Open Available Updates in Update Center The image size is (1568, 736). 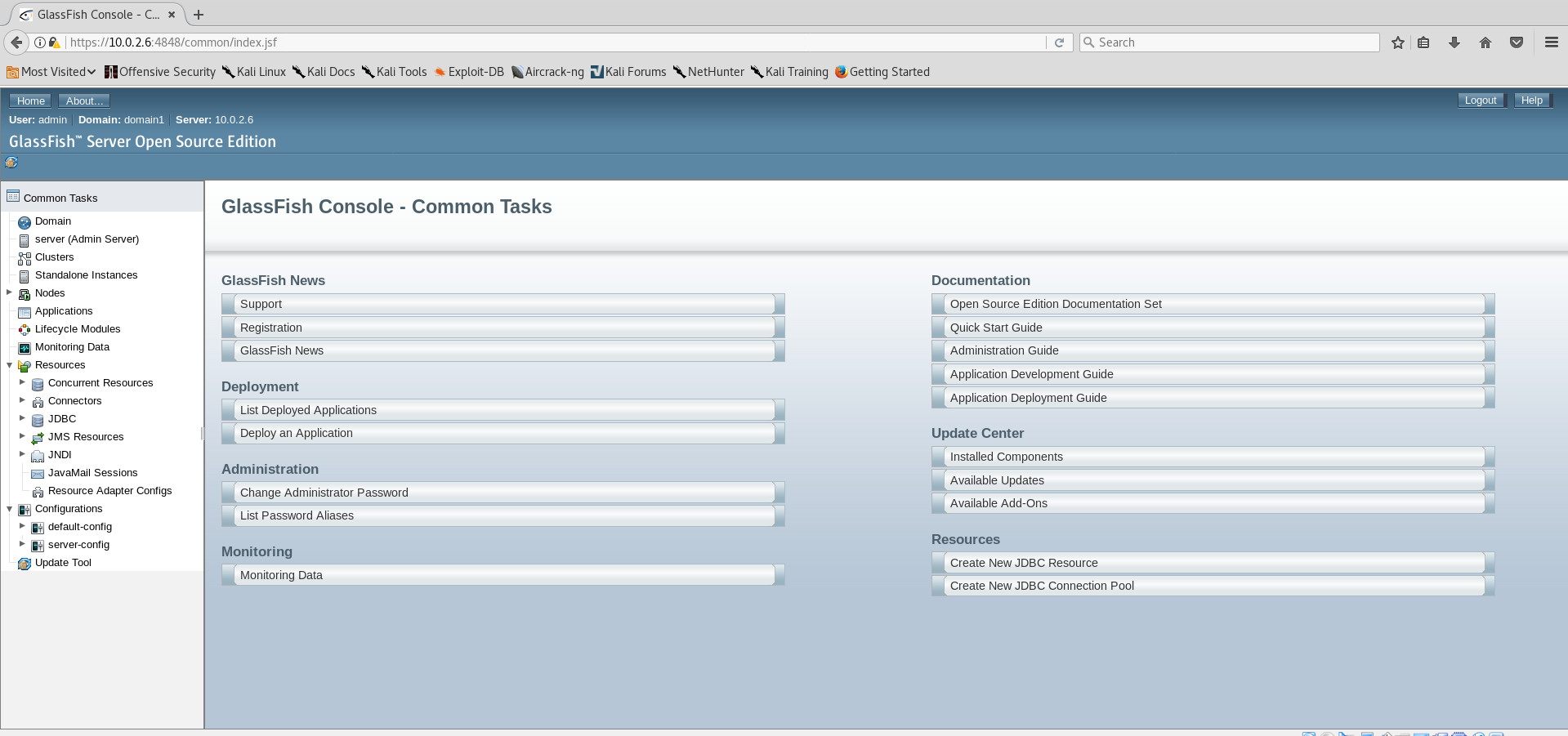pyautogui.click(x=1213, y=480)
